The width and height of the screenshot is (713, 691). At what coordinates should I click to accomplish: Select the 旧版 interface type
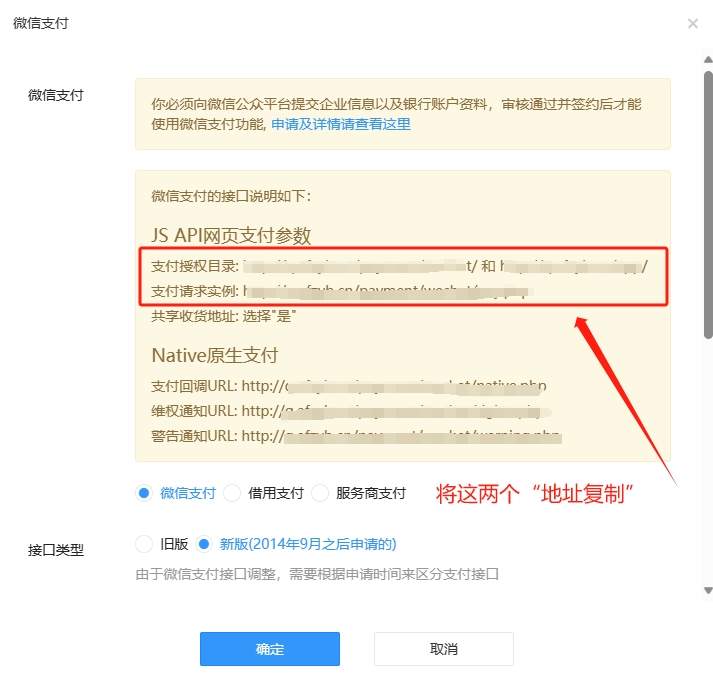[144, 544]
